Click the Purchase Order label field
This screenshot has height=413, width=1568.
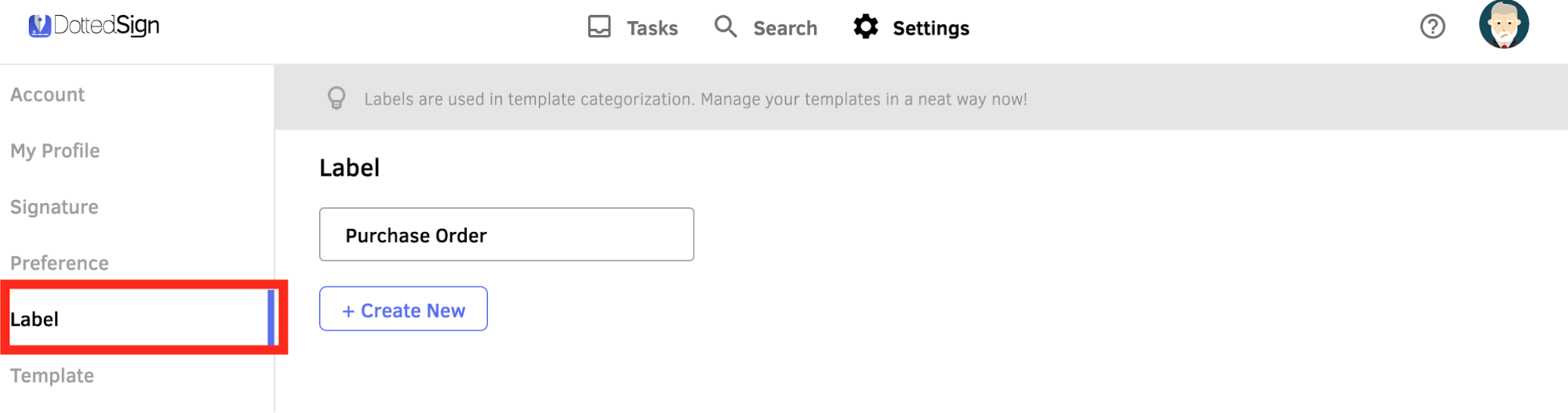coord(507,234)
